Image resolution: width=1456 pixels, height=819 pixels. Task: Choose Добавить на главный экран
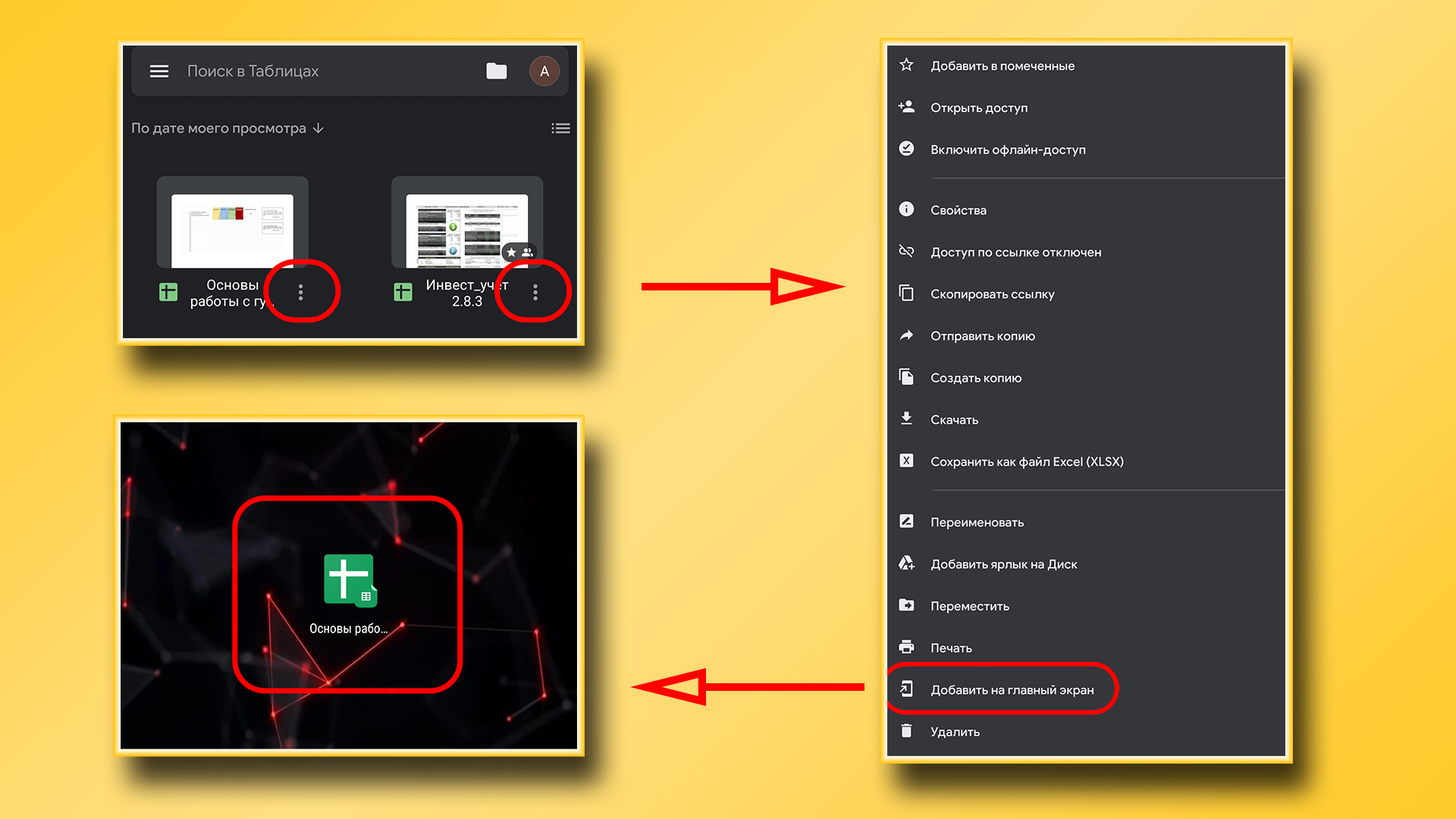click(x=1086, y=689)
